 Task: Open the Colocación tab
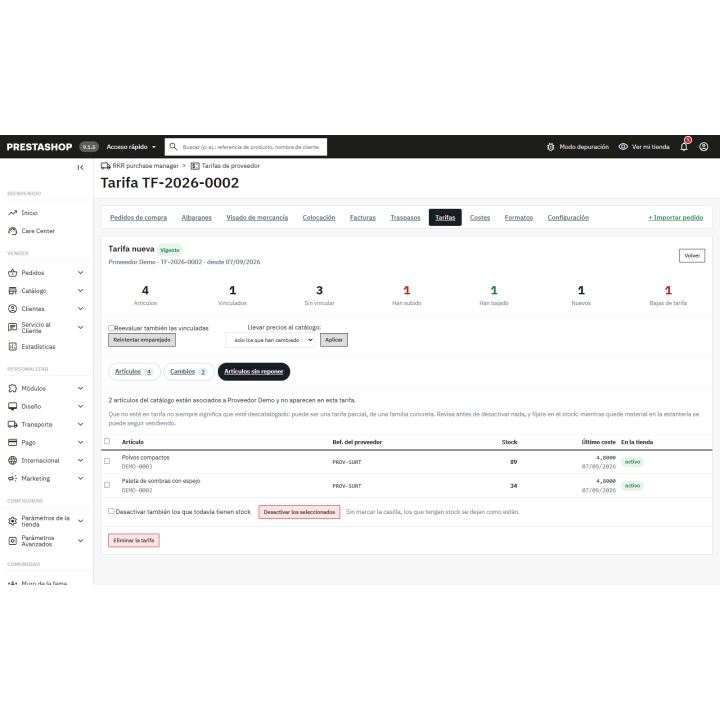(319, 218)
